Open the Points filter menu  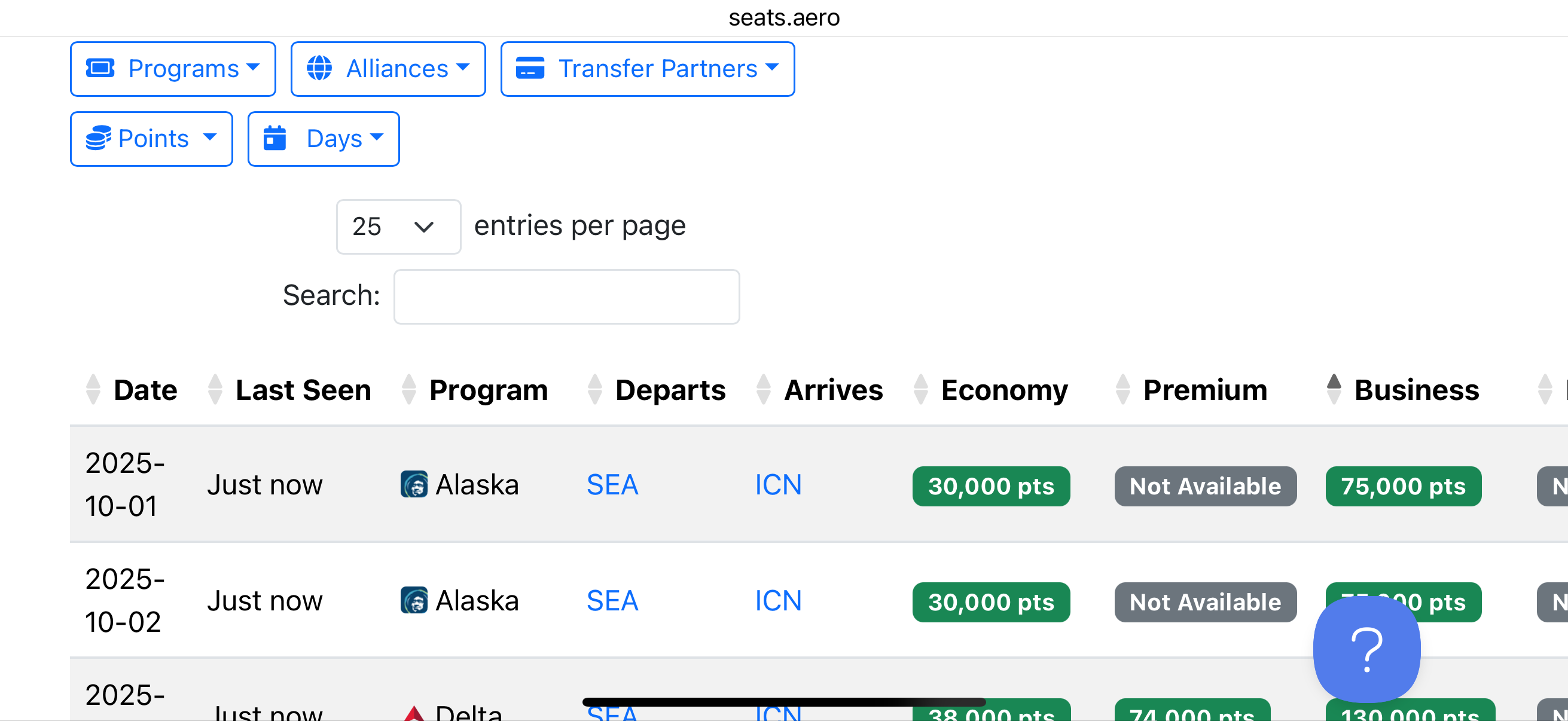coord(151,139)
